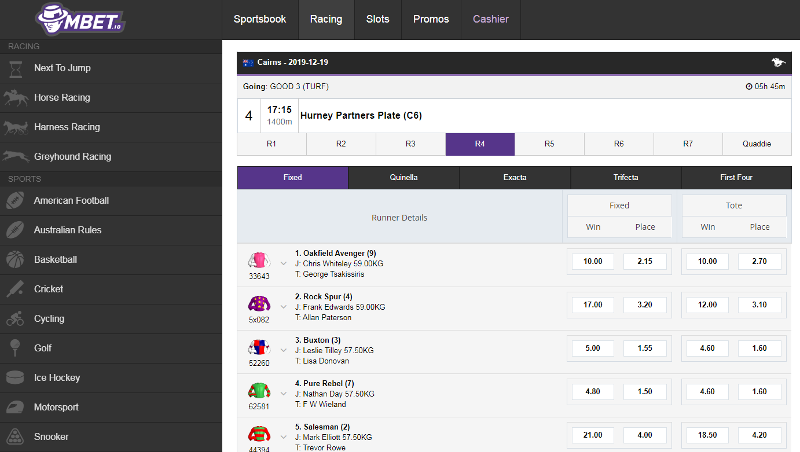Switch to race R2 tab
Viewport: 800px width, 452px height.
[x=341, y=144]
